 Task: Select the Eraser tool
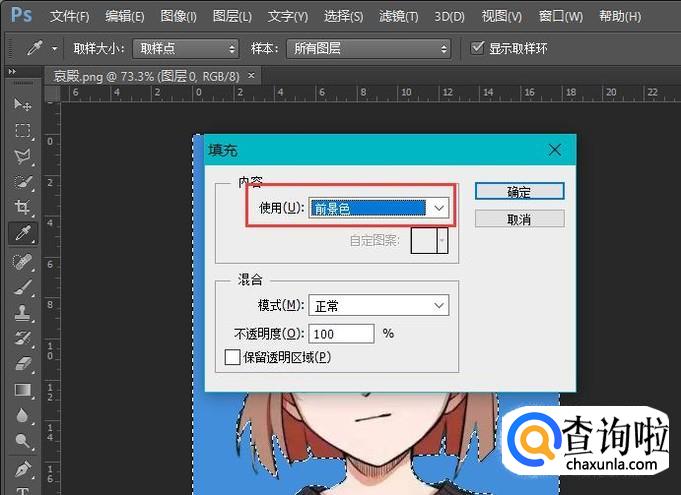click(22, 363)
